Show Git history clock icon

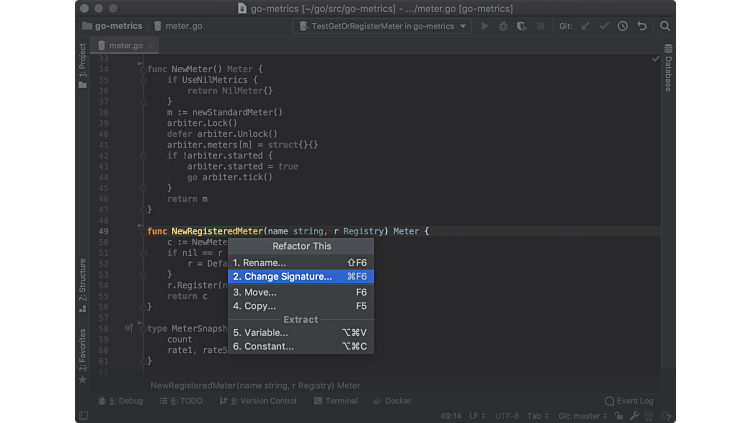click(623, 26)
